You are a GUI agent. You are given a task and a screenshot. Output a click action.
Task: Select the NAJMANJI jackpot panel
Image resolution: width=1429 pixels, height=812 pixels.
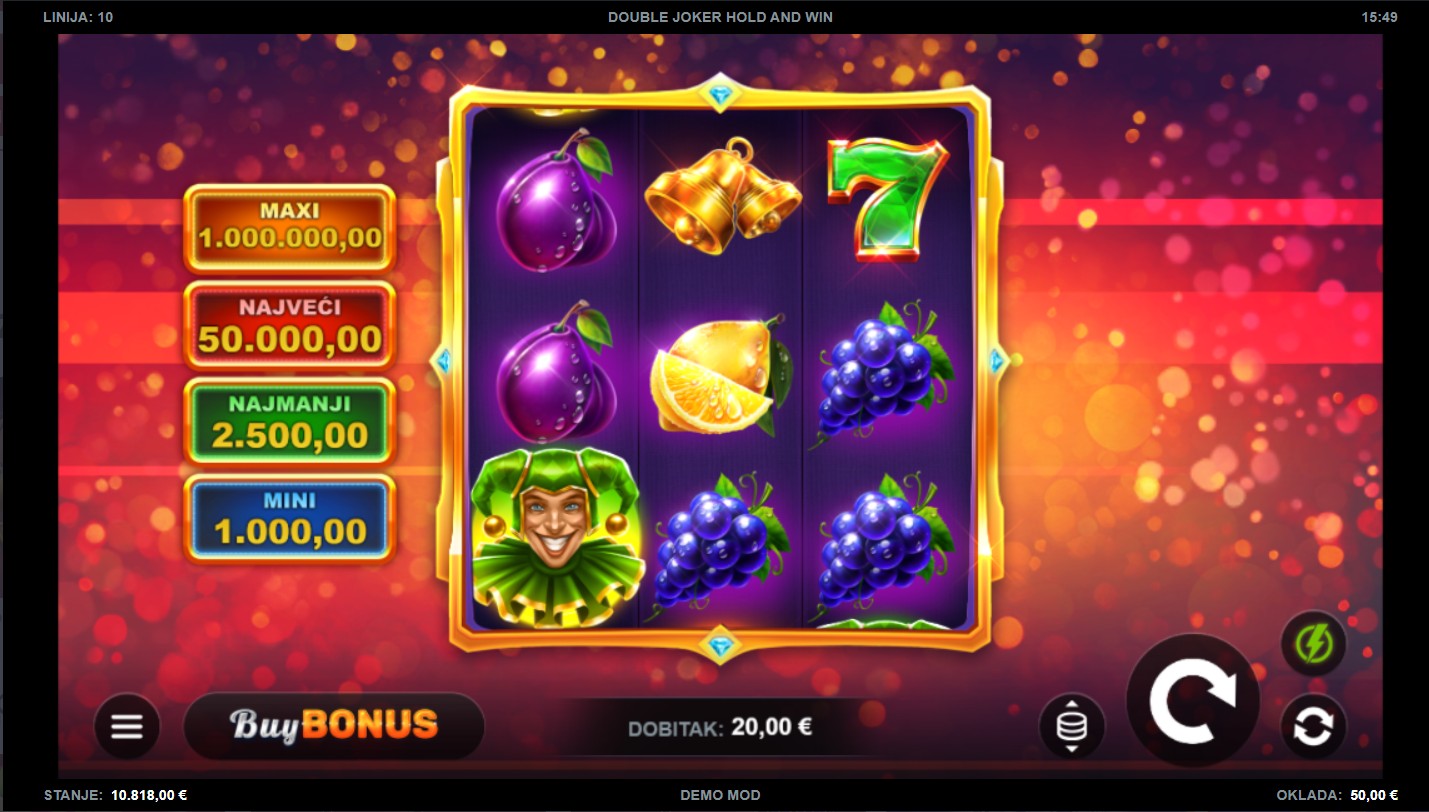coord(290,421)
